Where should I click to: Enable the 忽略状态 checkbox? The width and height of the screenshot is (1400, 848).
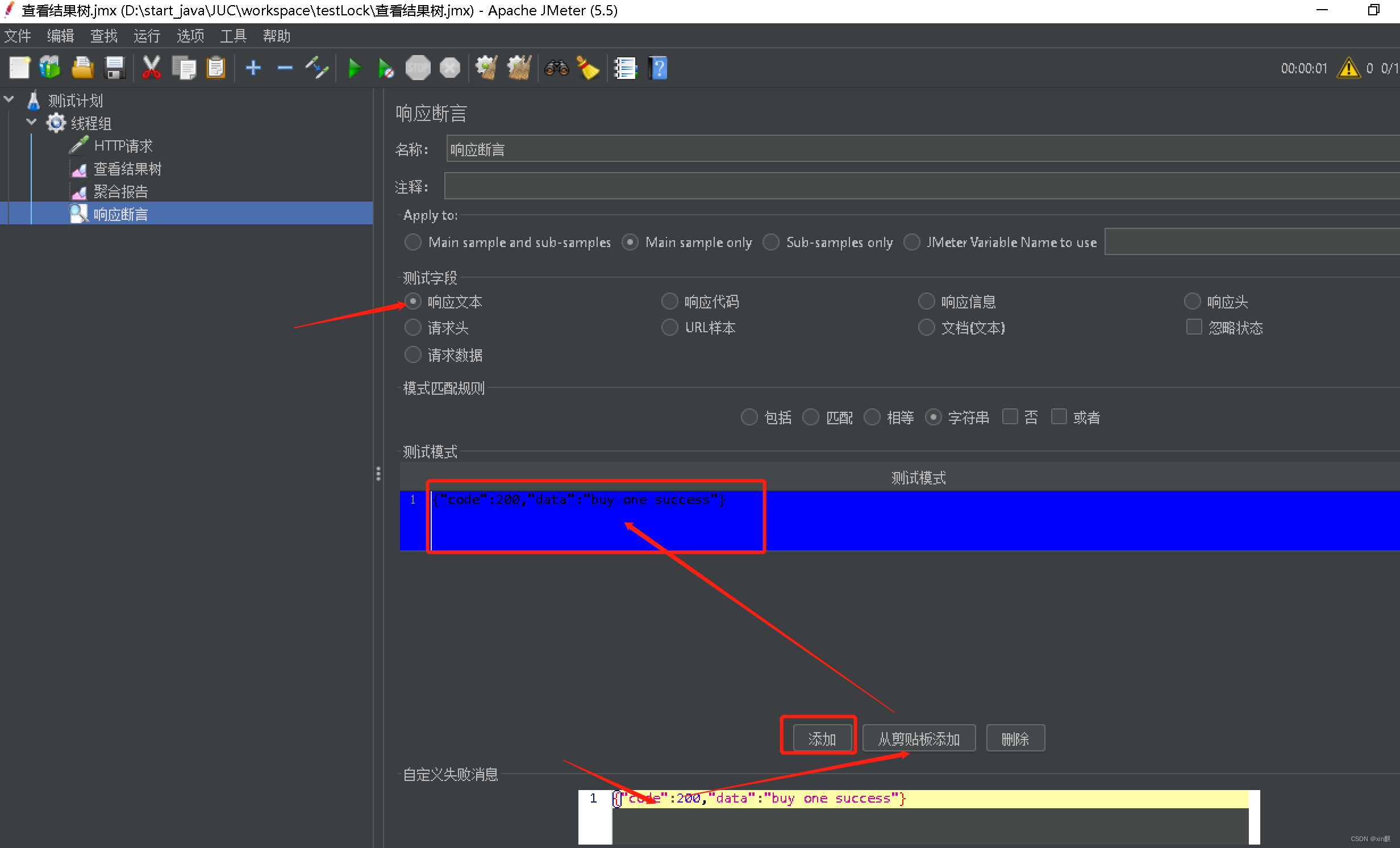pos(1194,327)
